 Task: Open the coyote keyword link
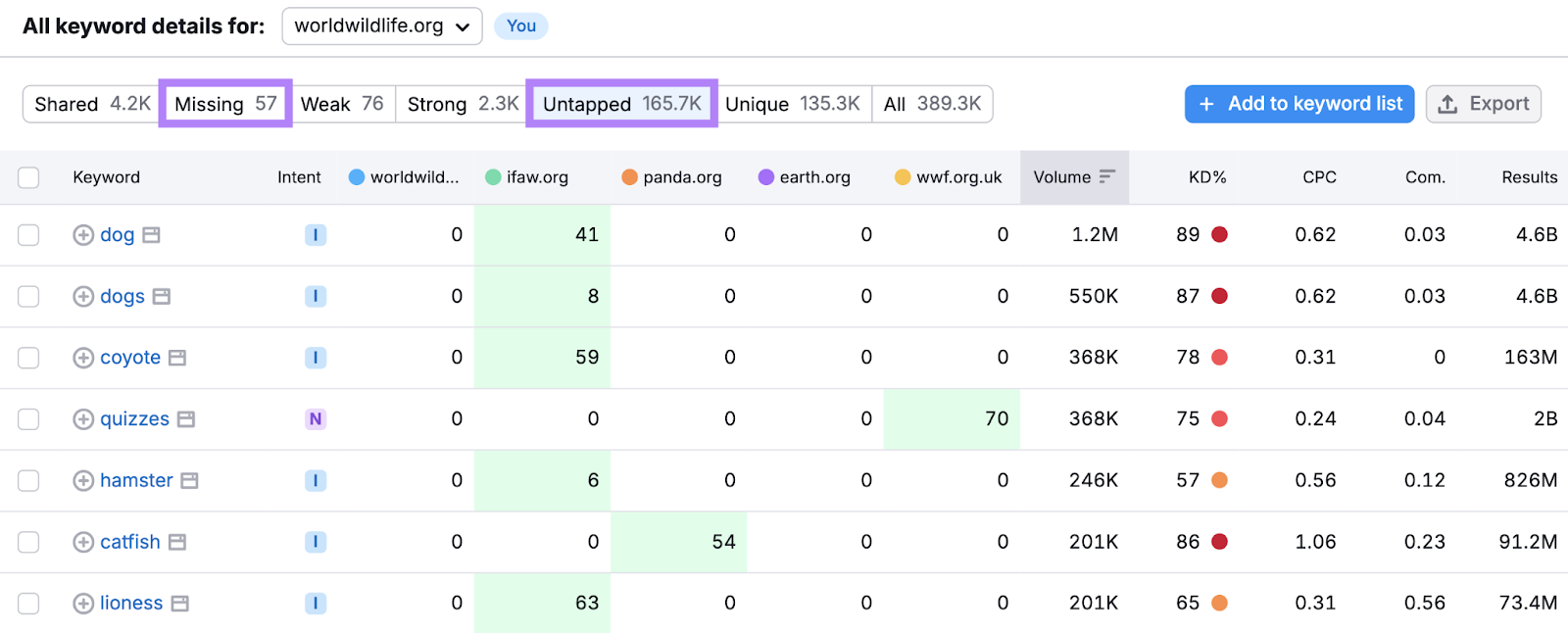click(x=130, y=358)
